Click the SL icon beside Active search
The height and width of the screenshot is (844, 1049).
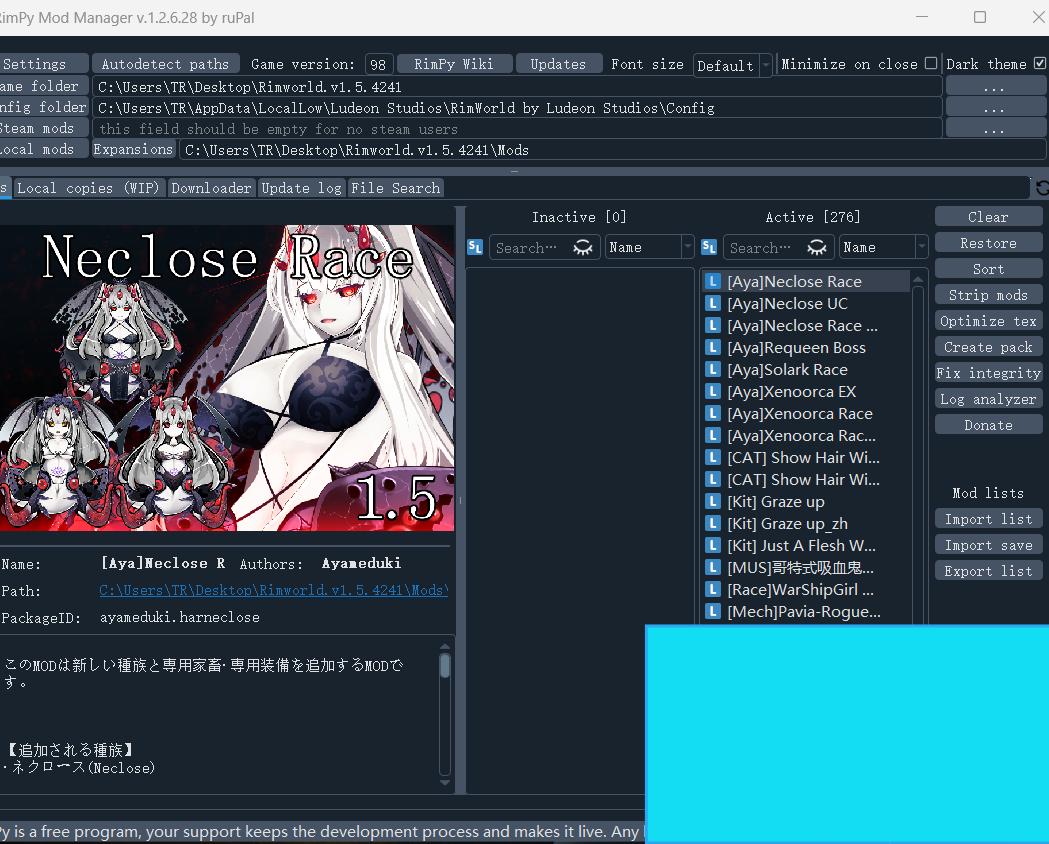[x=709, y=247]
